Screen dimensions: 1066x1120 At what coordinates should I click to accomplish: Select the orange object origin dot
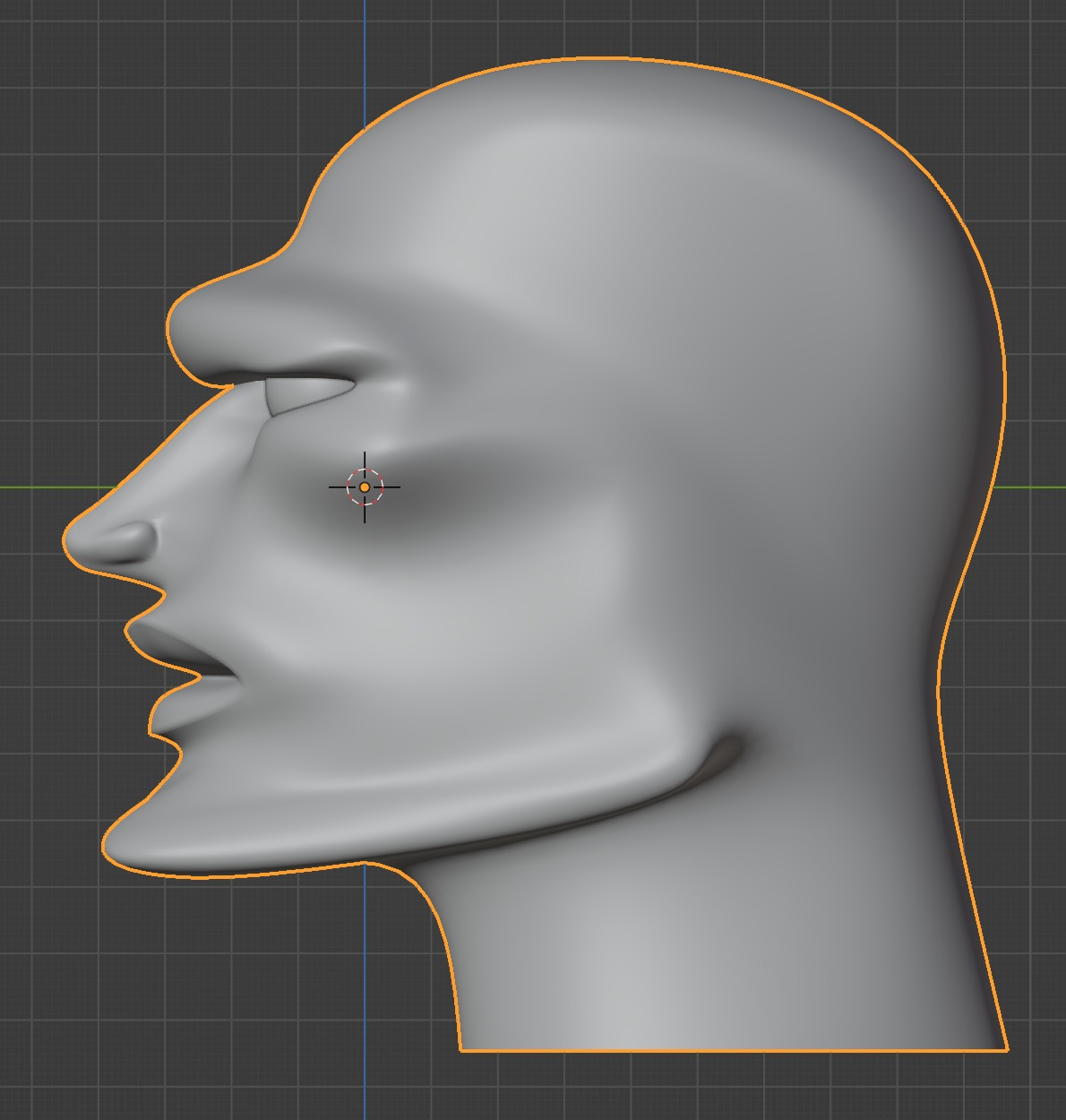365,487
